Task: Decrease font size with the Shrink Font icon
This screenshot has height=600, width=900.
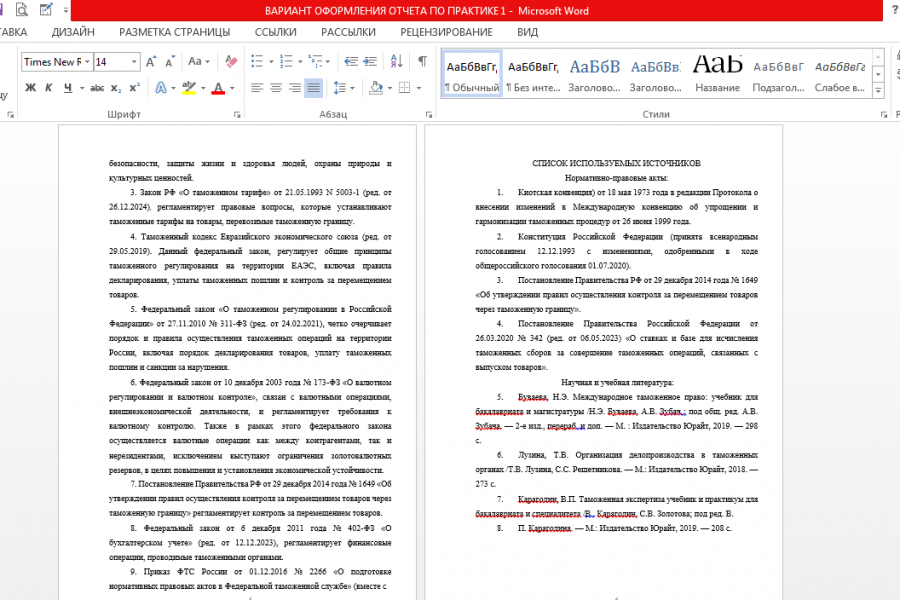Action: [x=170, y=61]
